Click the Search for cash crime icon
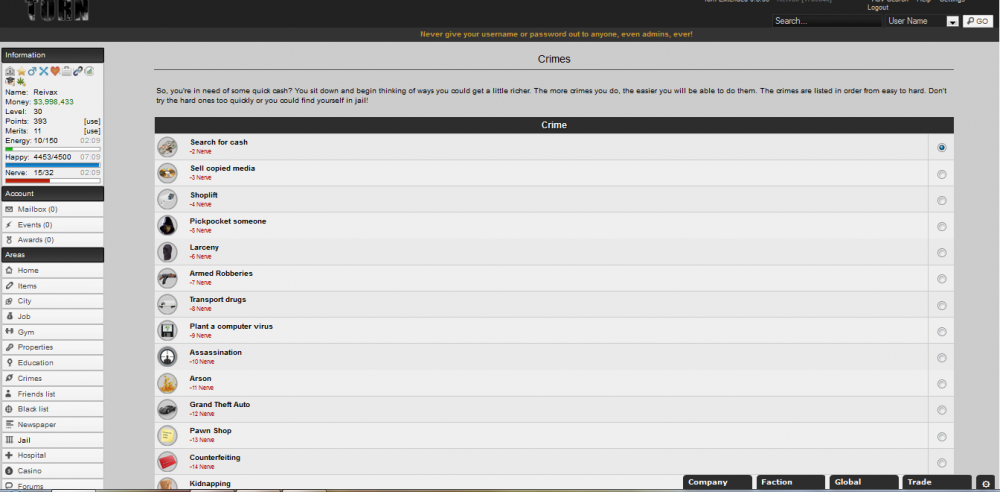 [x=167, y=147]
